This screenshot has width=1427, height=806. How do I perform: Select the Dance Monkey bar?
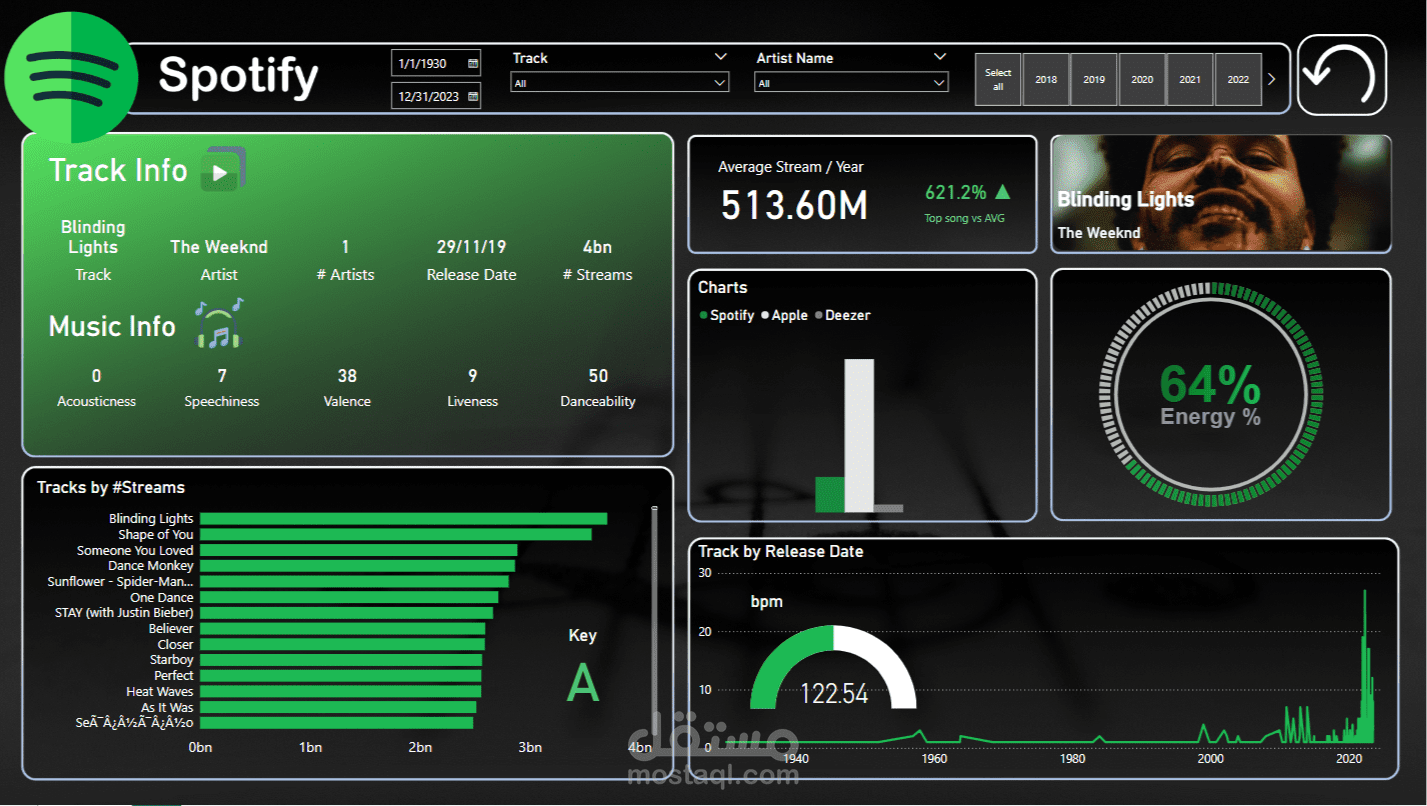(357, 565)
